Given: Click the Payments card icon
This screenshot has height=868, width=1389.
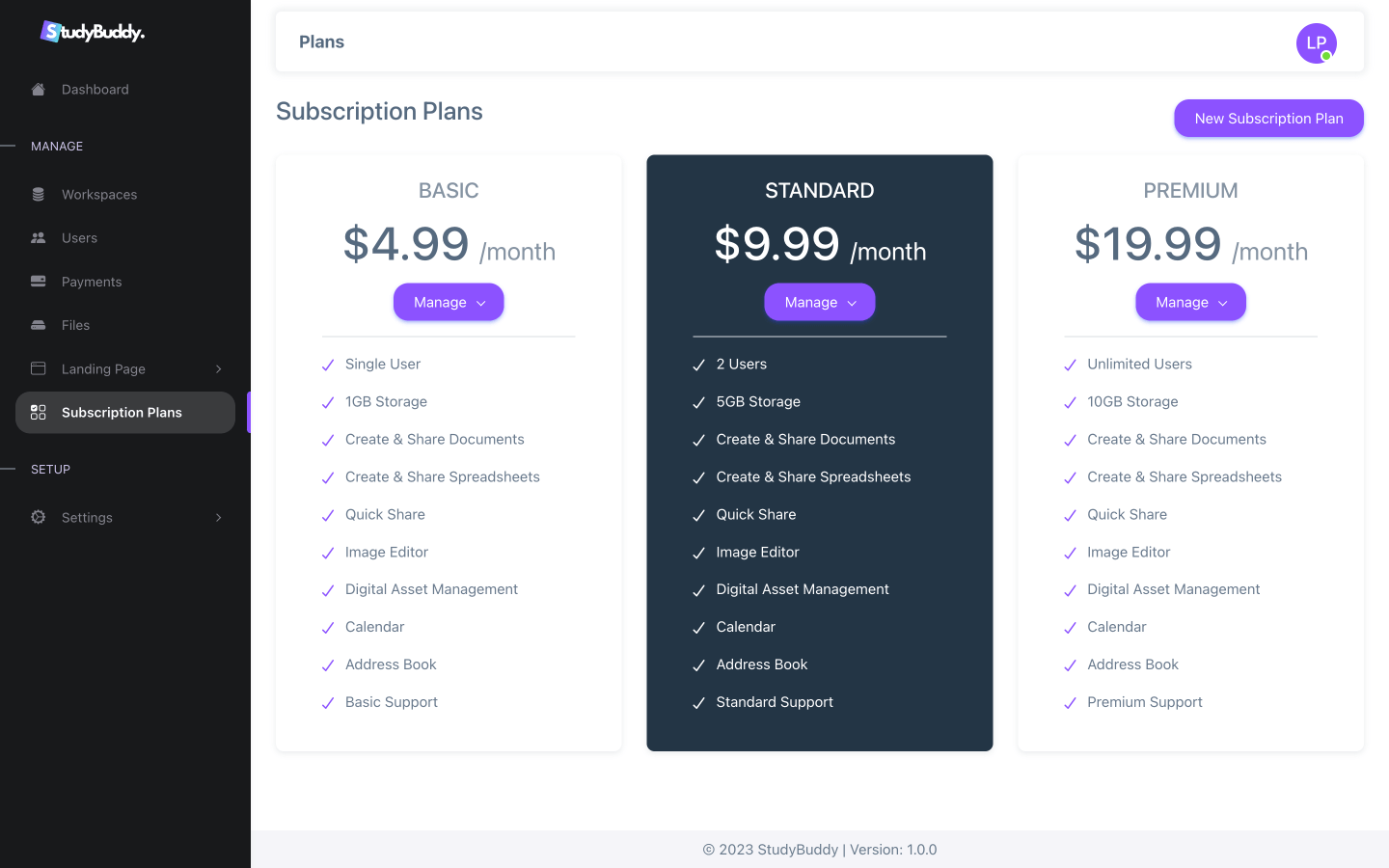Looking at the screenshot, I should click(x=39, y=282).
